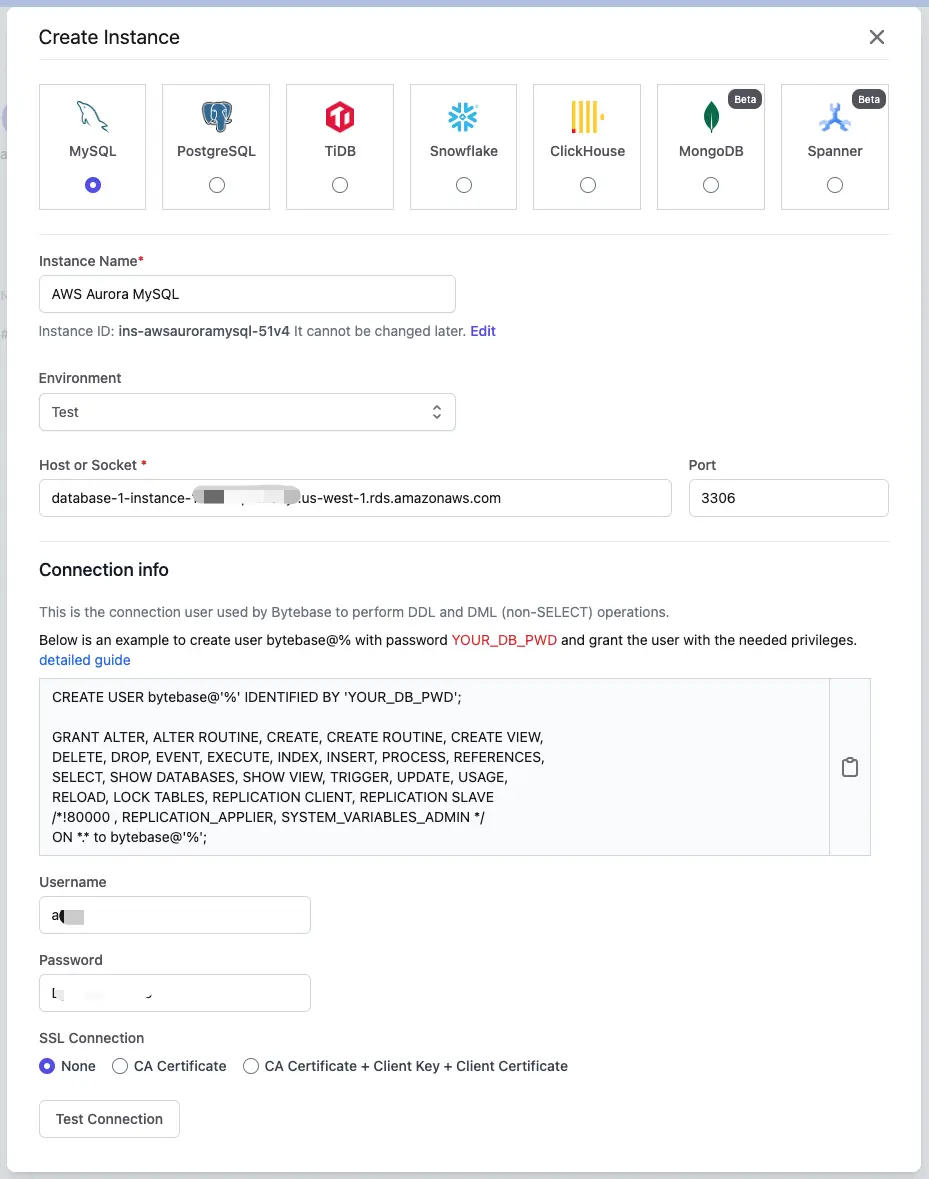929x1179 pixels.
Task: Click the Create Instance dialog title
Action: (109, 37)
